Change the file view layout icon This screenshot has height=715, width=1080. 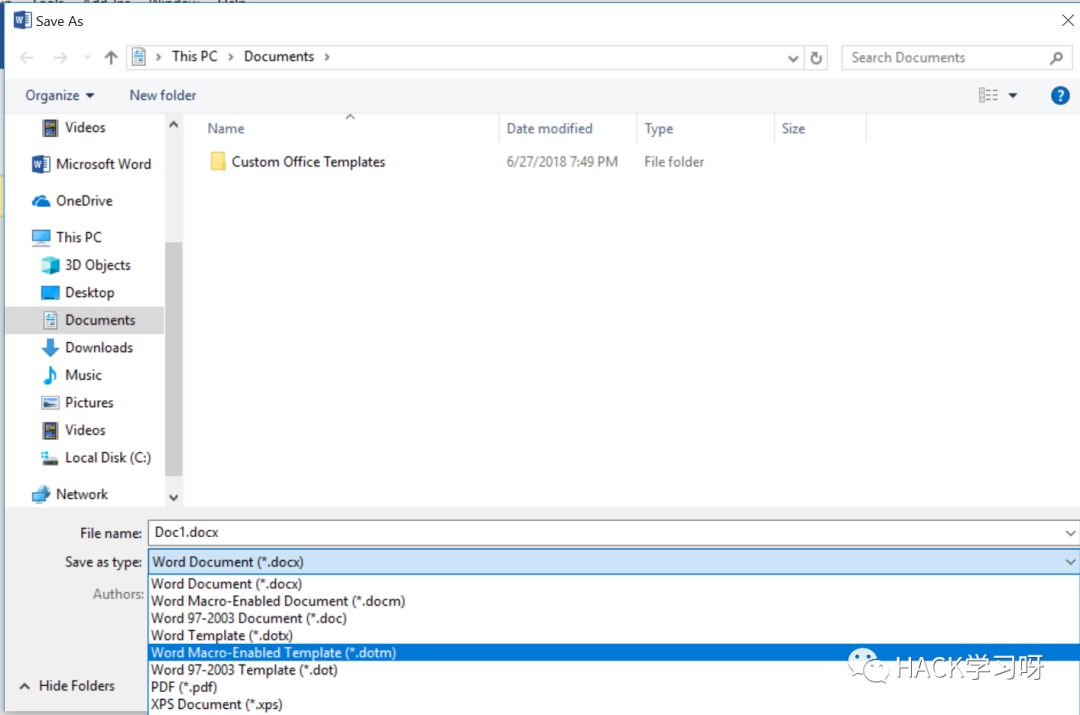click(x=988, y=95)
